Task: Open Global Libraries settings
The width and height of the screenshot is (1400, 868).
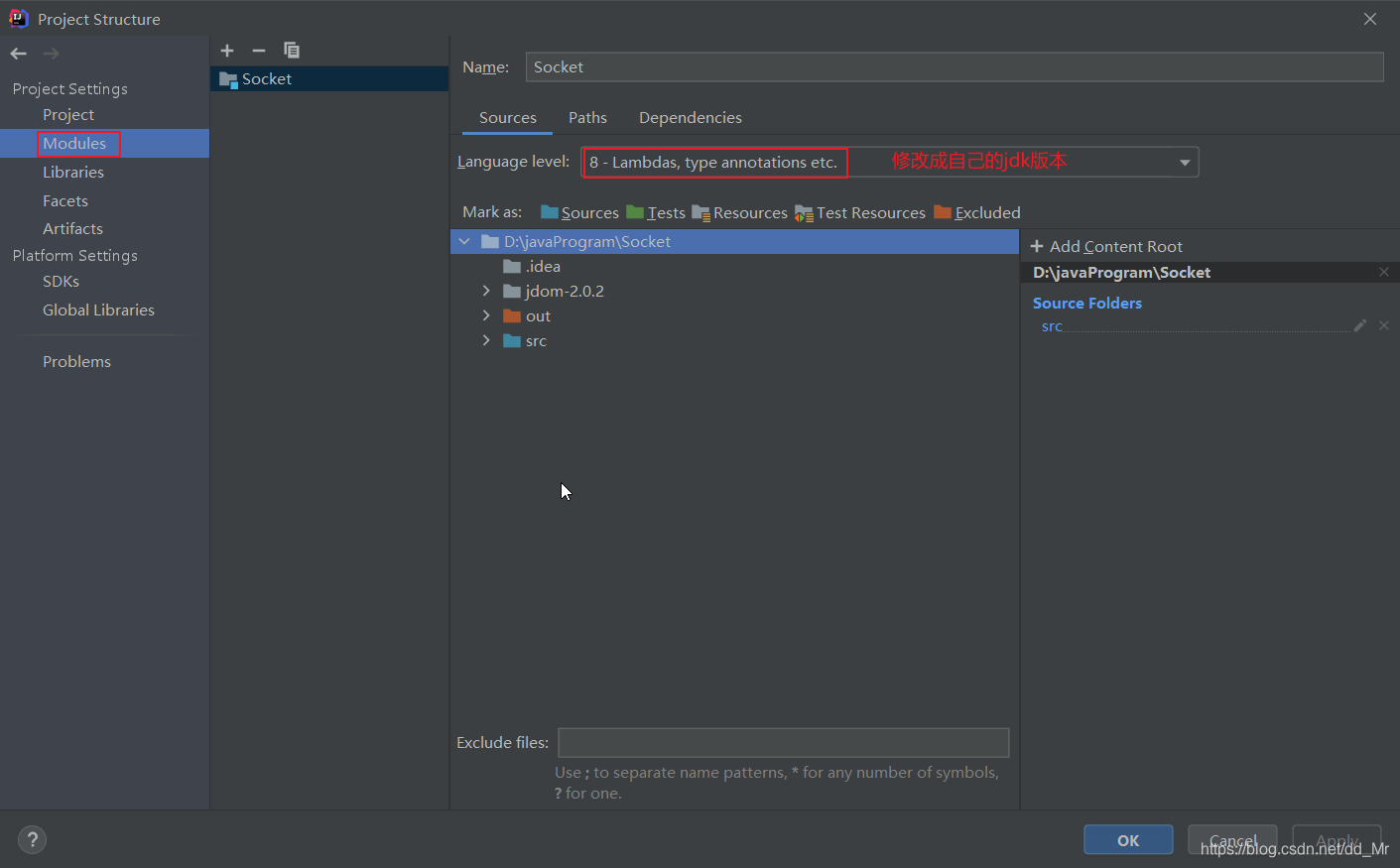Action: tap(98, 310)
